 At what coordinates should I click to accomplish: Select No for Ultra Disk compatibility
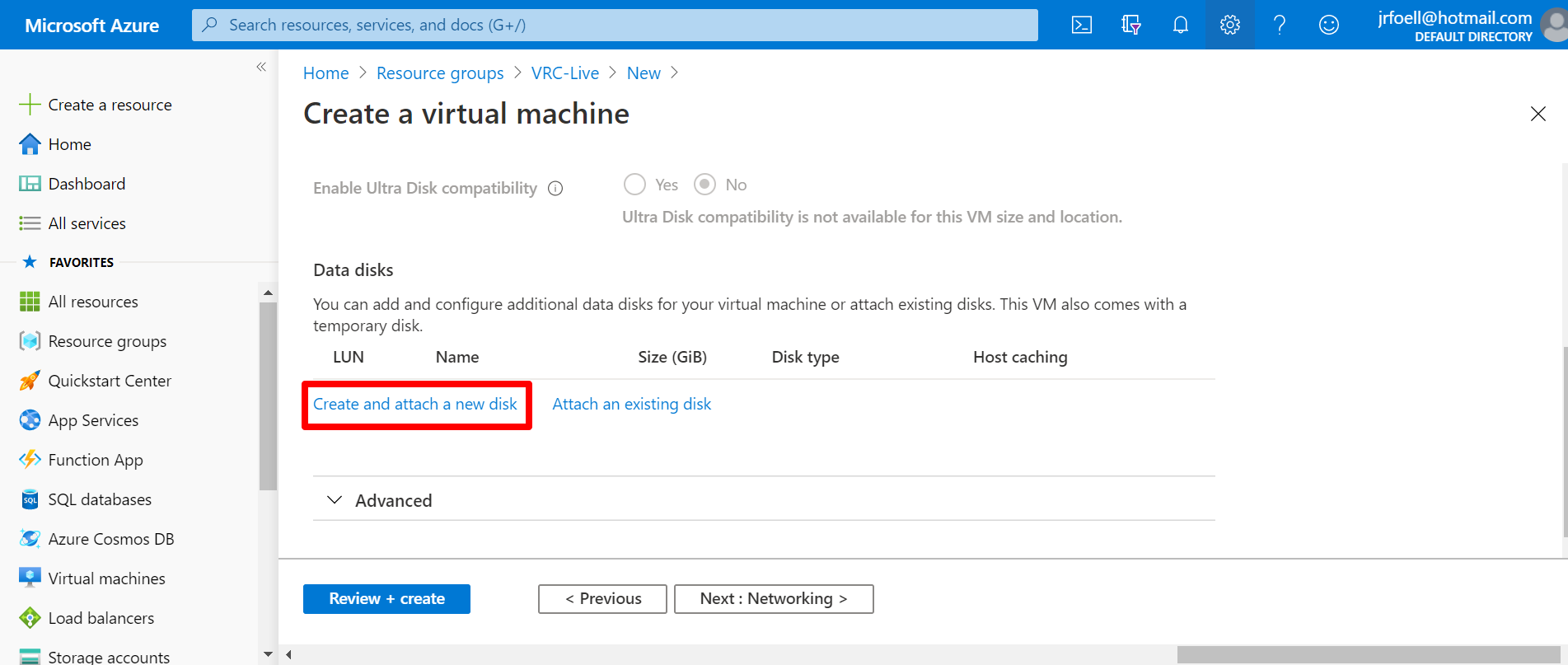click(704, 185)
